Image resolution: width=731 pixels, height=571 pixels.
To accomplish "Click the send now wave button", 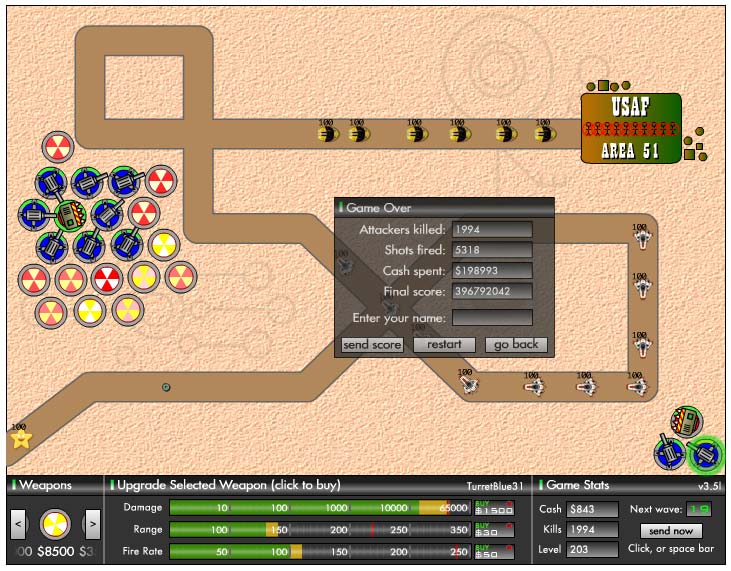I will [670, 531].
